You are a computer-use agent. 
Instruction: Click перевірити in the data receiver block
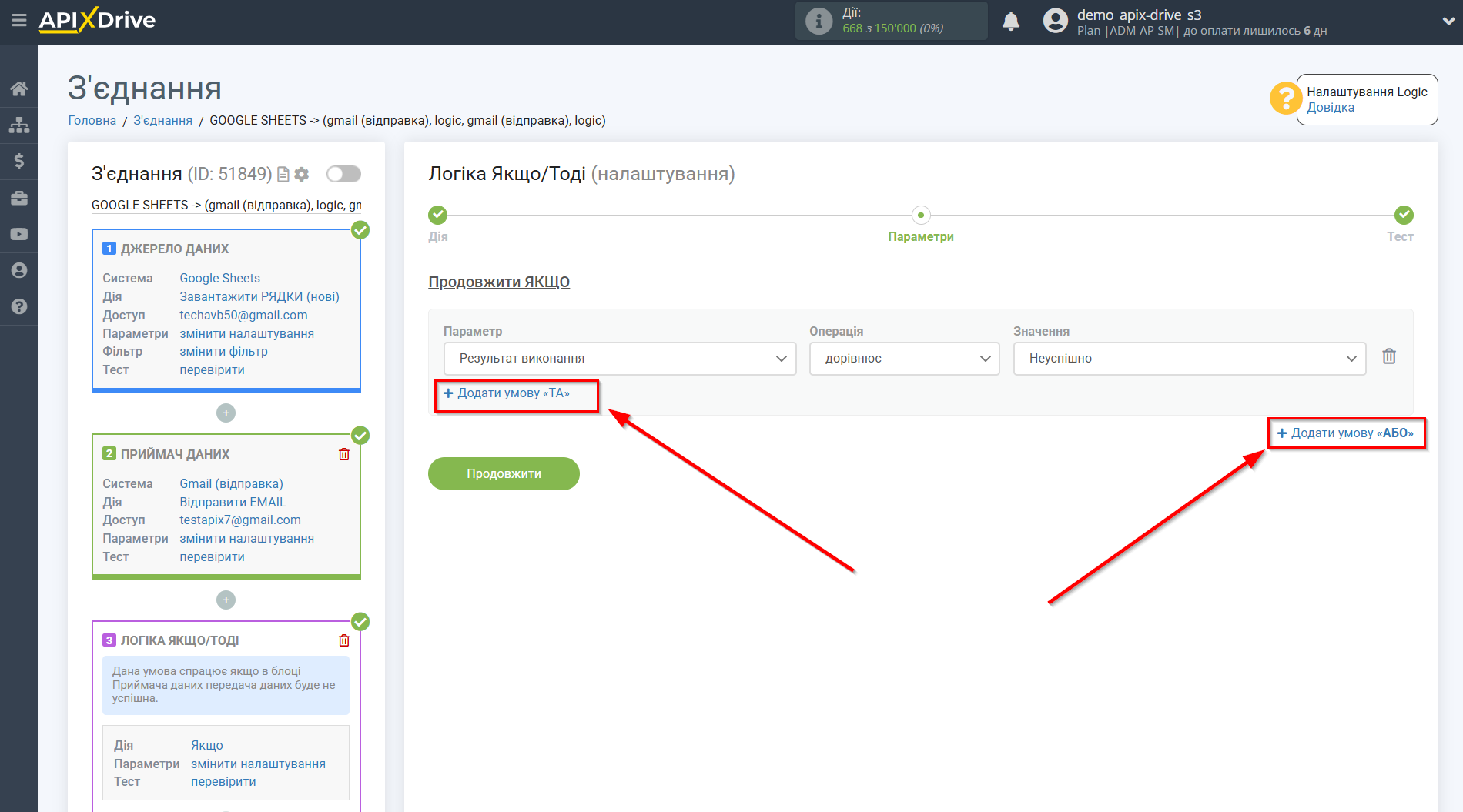(213, 557)
